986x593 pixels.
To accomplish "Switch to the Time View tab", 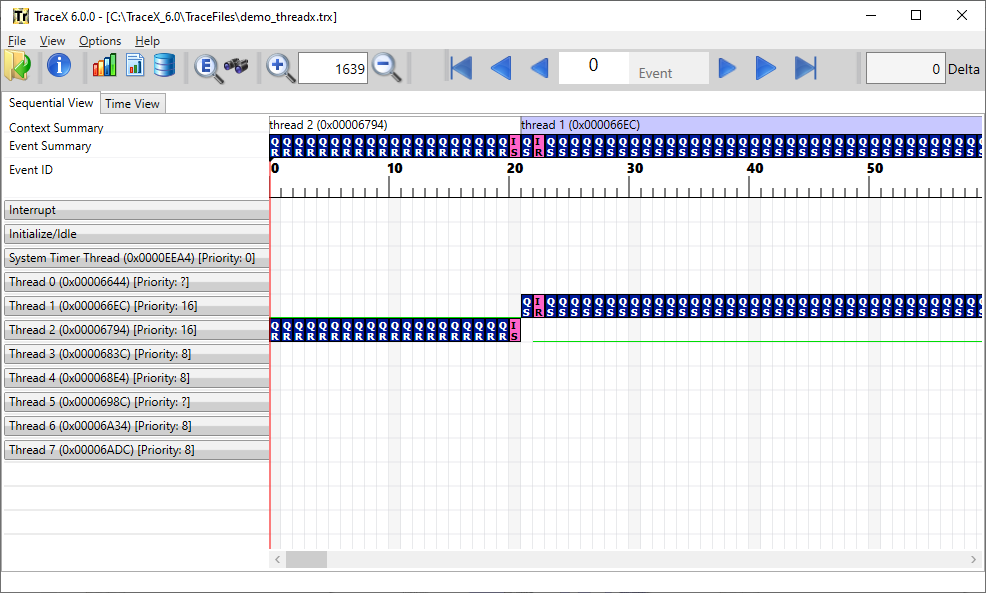I will (x=132, y=103).
